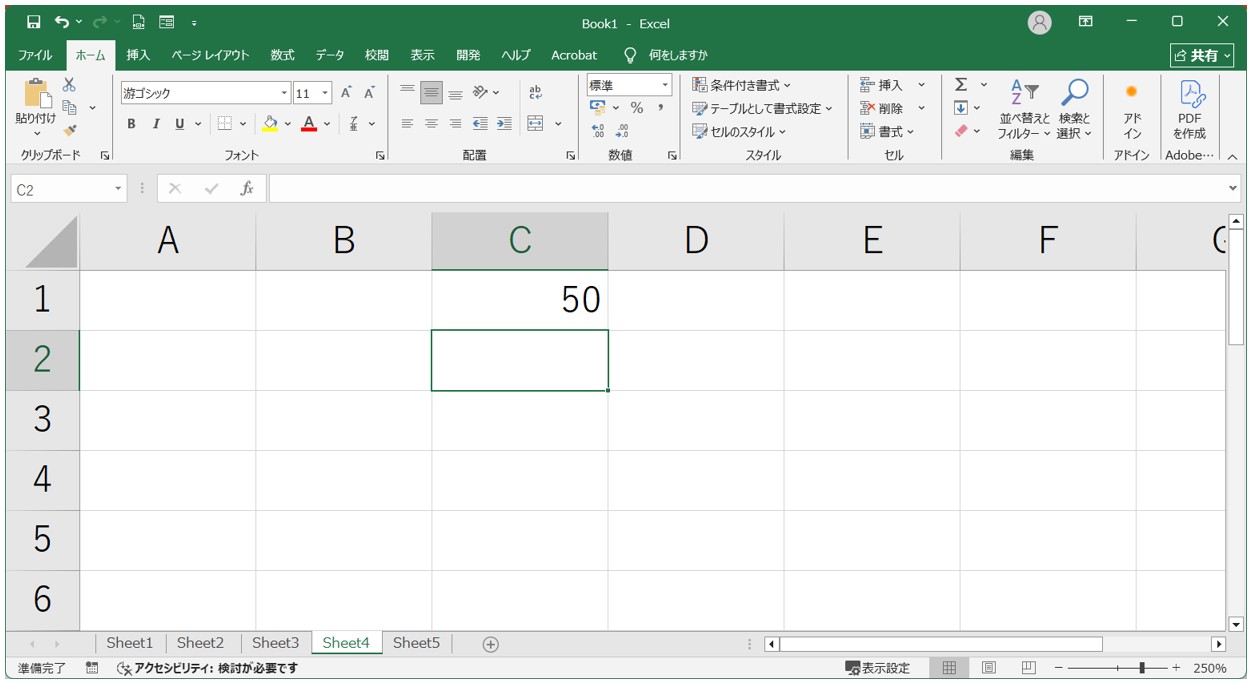Click the decrease decimal icon
1253x684 pixels.
coord(622,131)
